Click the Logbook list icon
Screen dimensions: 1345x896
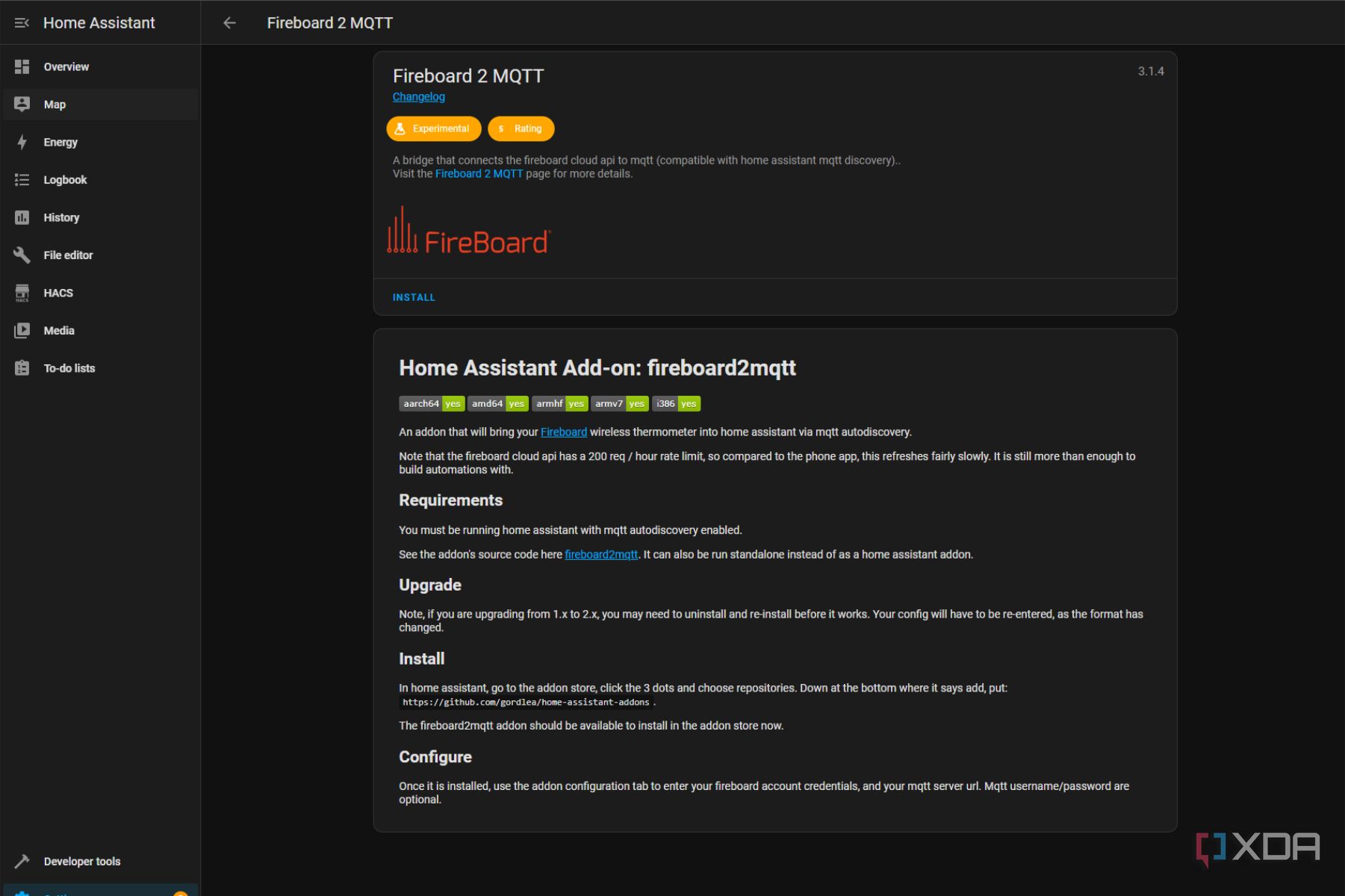tap(22, 180)
